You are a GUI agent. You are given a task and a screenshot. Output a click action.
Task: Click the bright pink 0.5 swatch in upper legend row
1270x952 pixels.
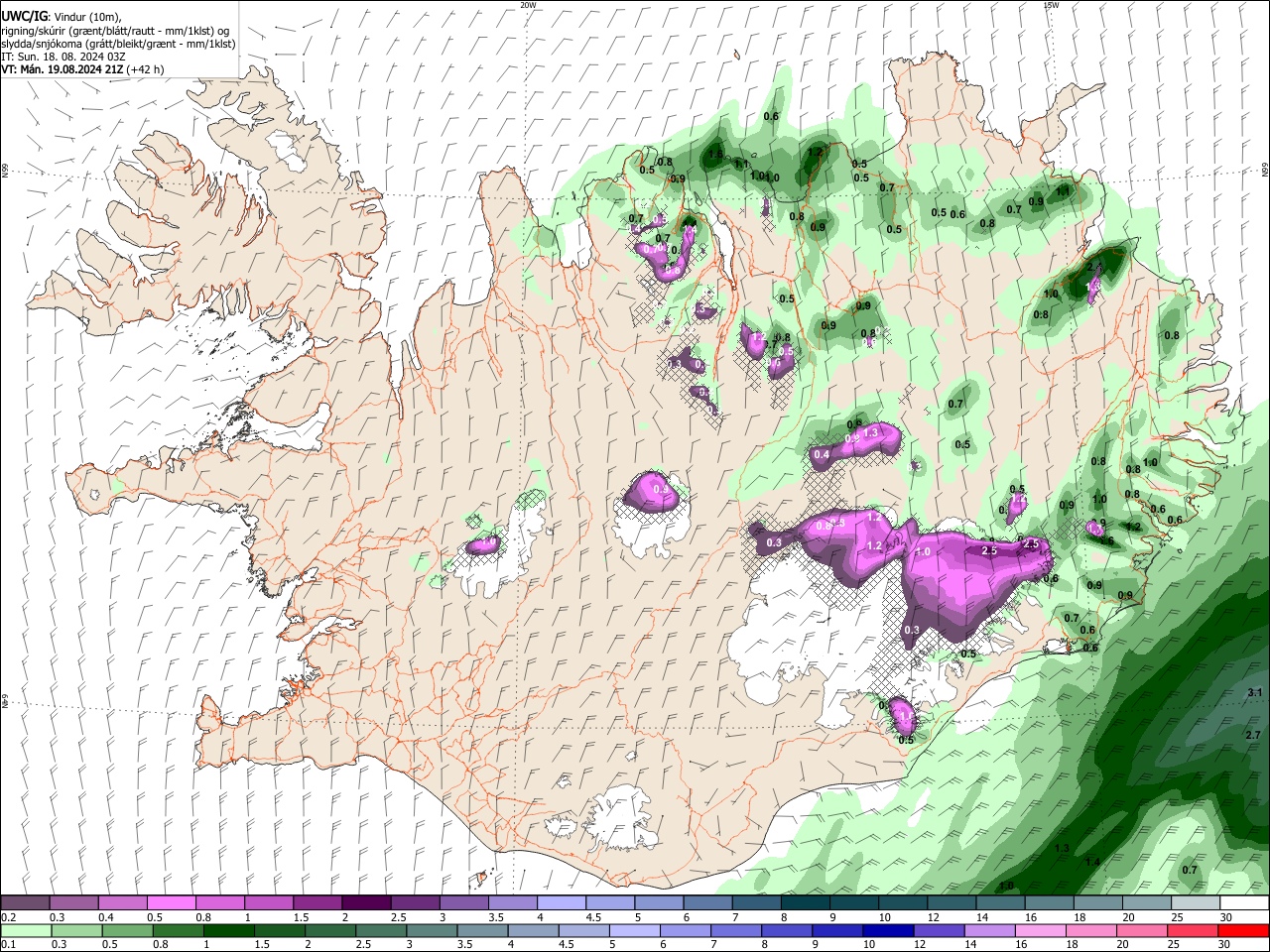pyautogui.click(x=171, y=903)
